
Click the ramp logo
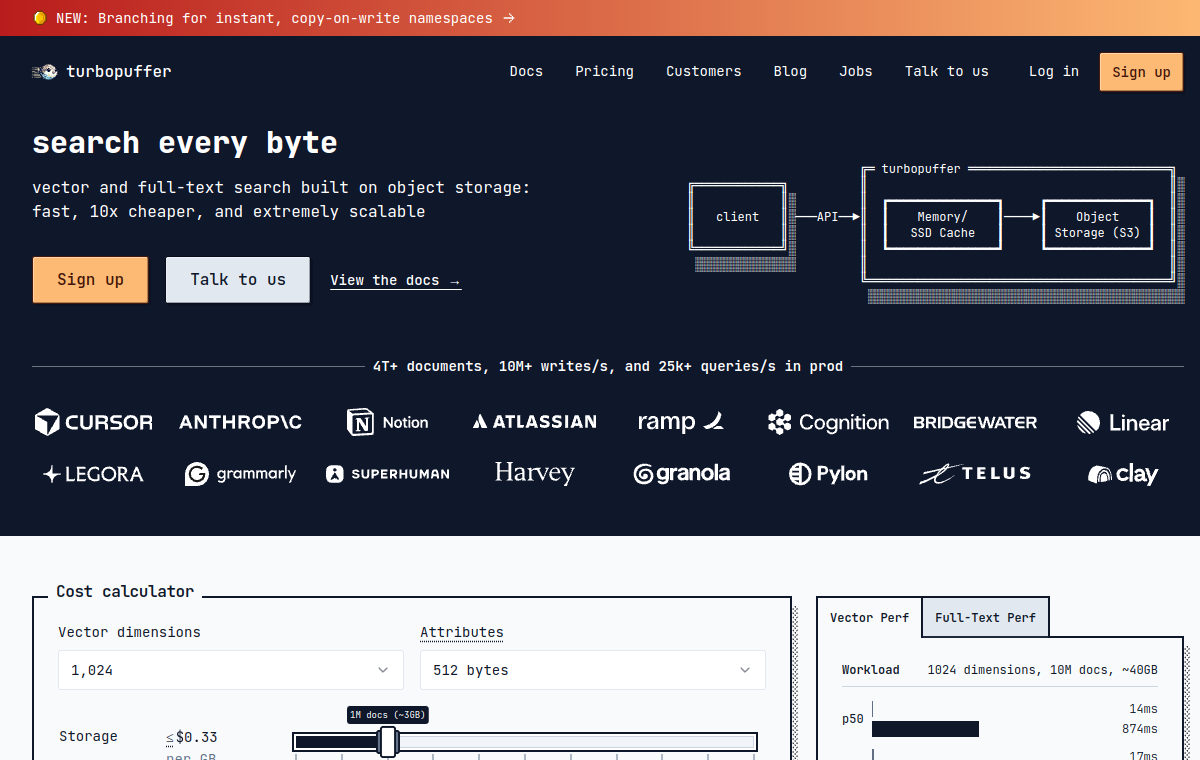(681, 422)
